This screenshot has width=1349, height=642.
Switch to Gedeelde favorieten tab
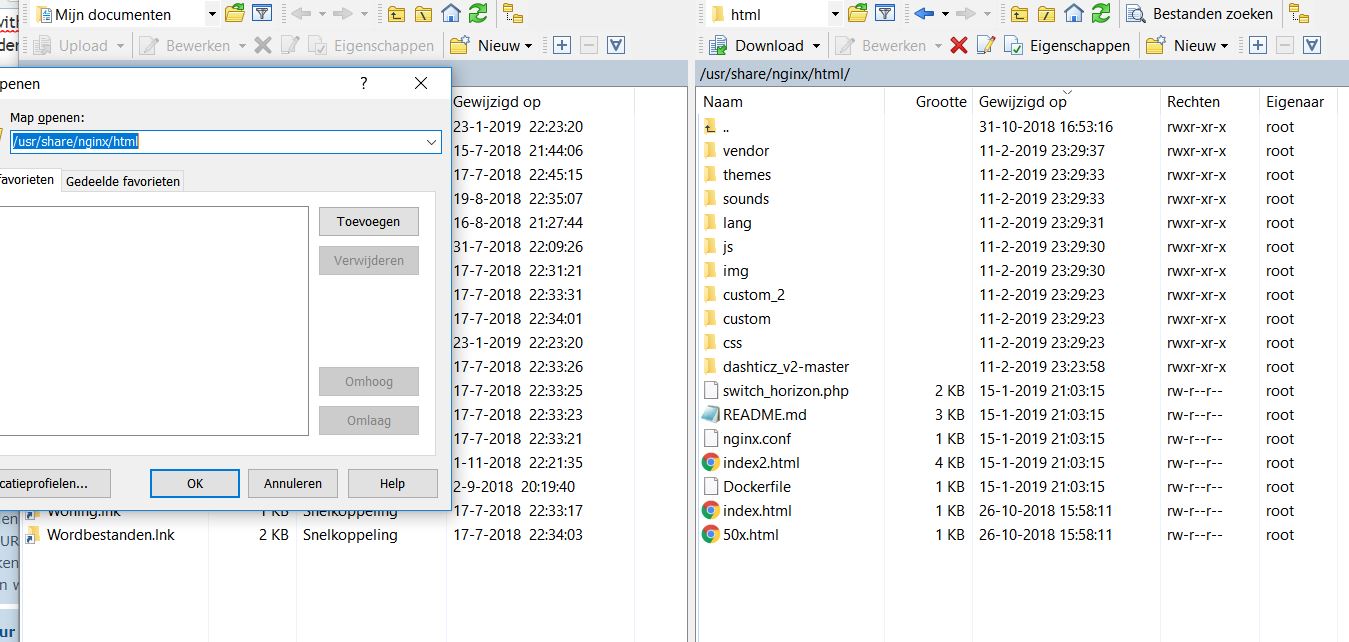point(123,181)
